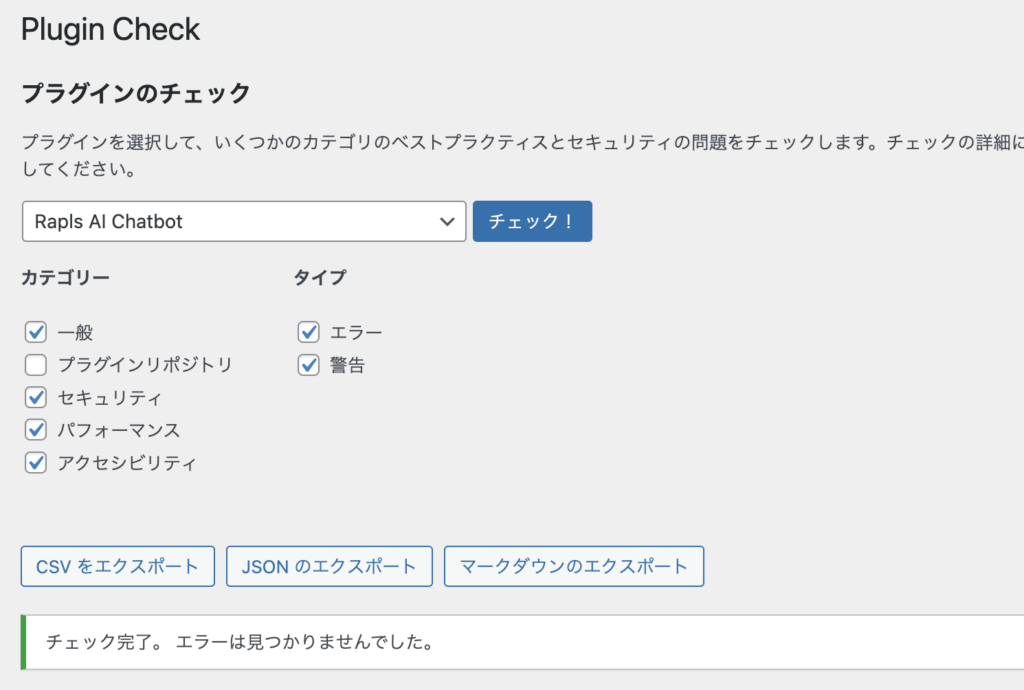This screenshot has height=690, width=1024.
Task: Uncheck the パフォーマンス category
Action: (35, 430)
